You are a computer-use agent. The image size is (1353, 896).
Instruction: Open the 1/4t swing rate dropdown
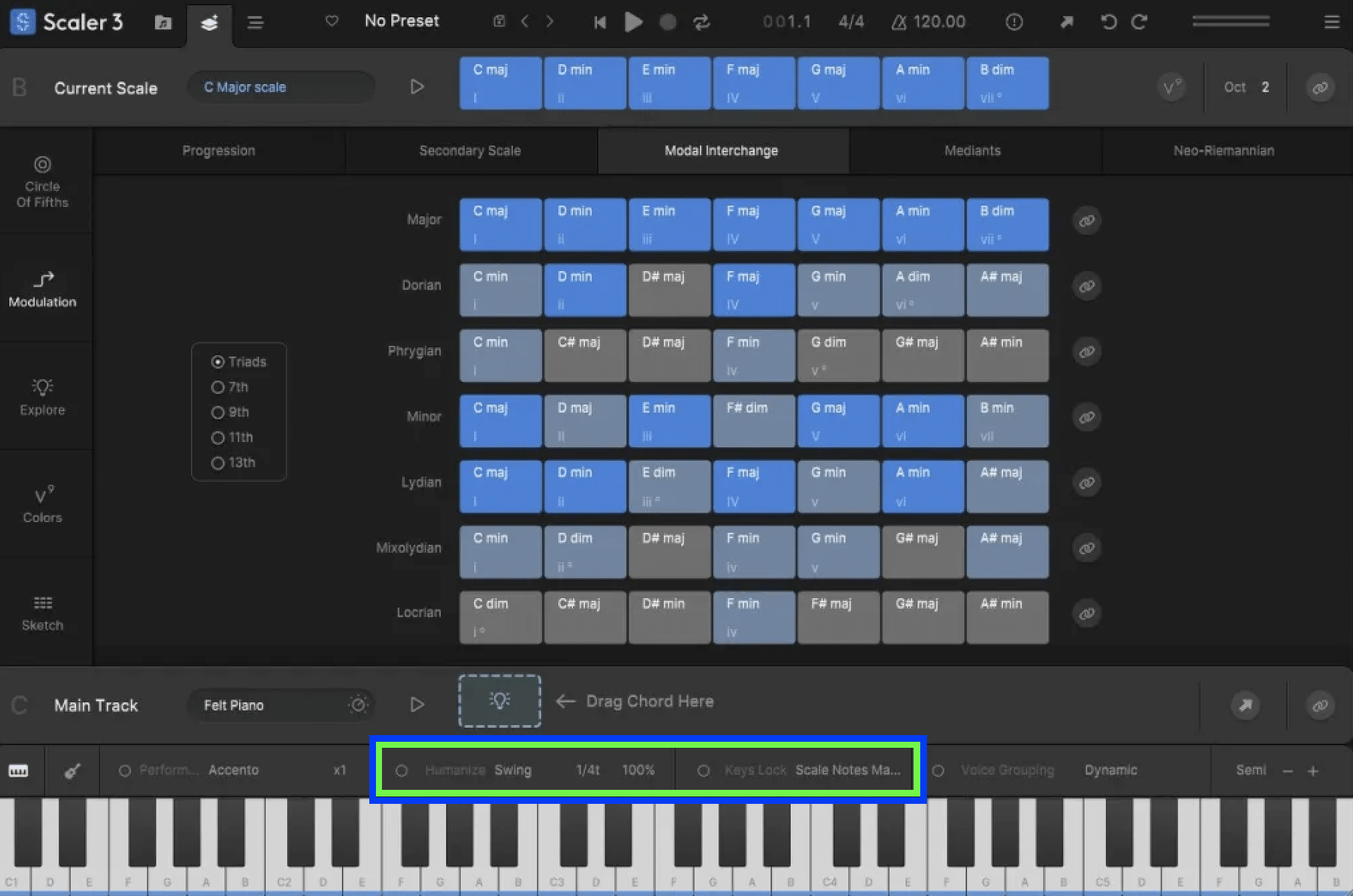coord(588,770)
